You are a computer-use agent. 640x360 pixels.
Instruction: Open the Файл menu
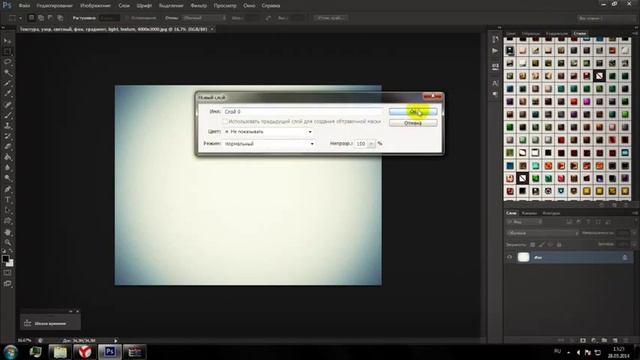pos(24,6)
